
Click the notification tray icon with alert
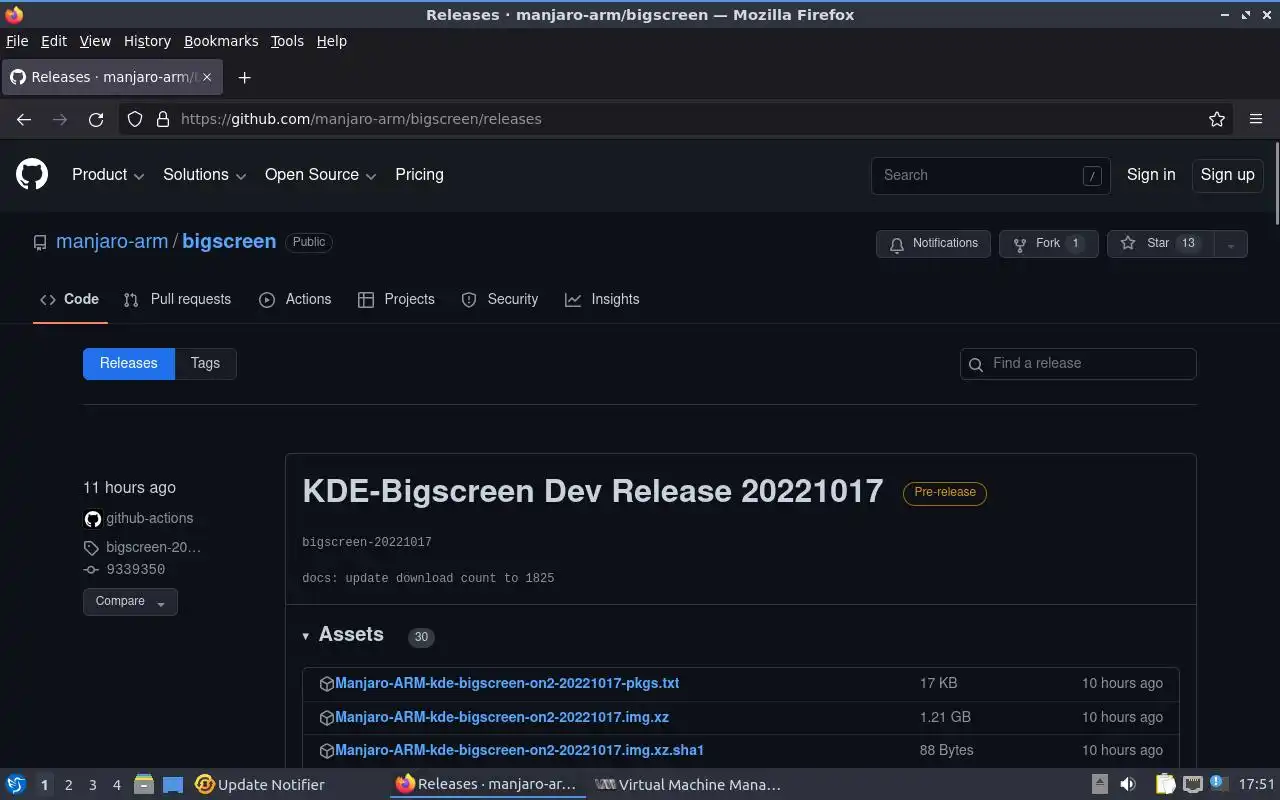(x=1219, y=784)
